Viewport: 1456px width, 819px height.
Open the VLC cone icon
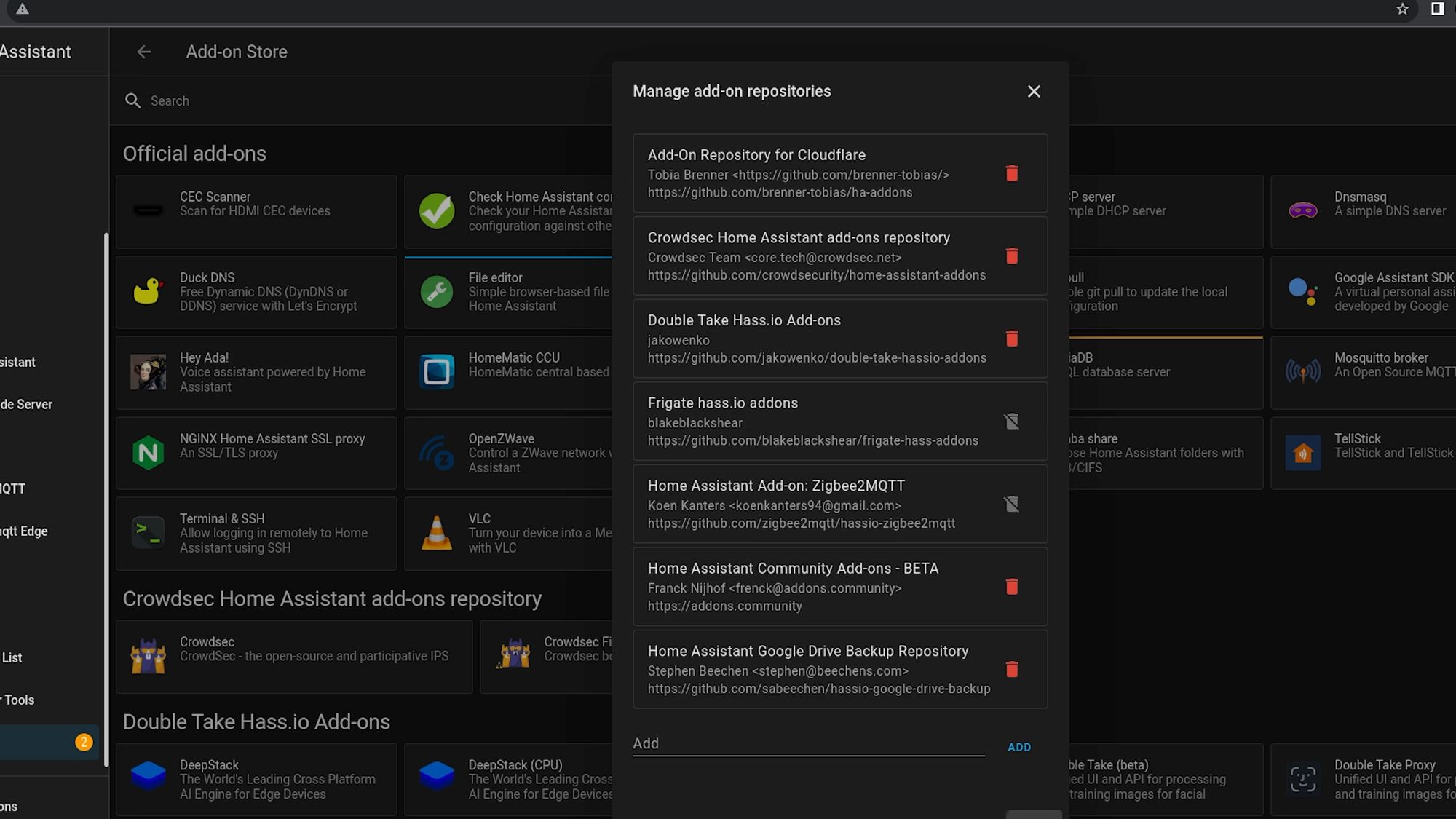click(x=437, y=533)
